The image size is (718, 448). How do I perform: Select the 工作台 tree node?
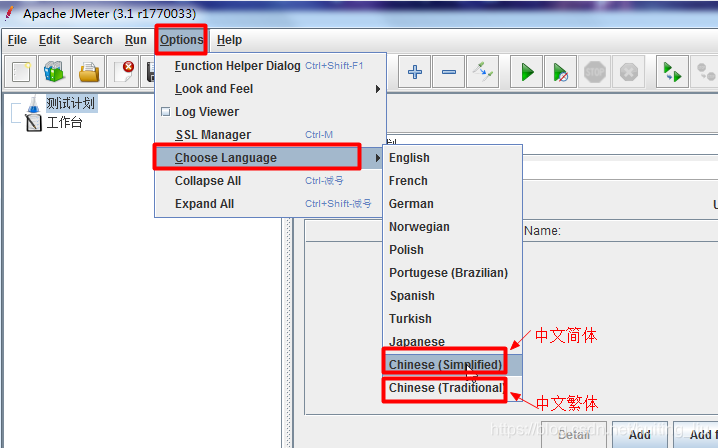[64, 123]
